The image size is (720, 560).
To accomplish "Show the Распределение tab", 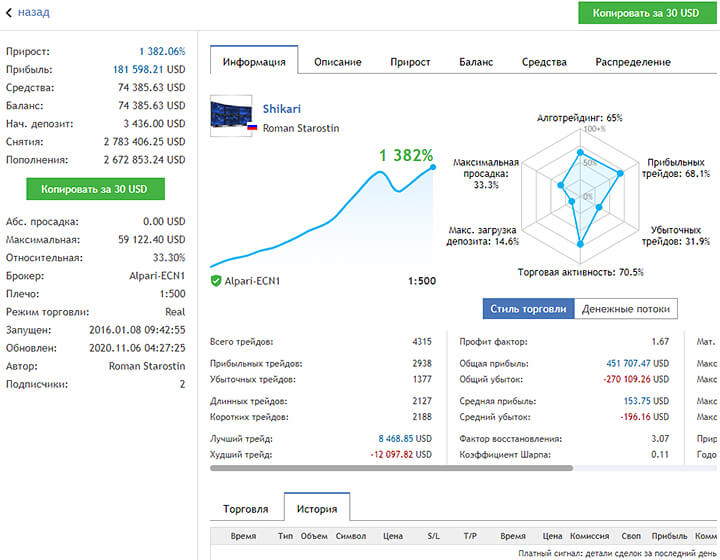I will tap(633, 62).
